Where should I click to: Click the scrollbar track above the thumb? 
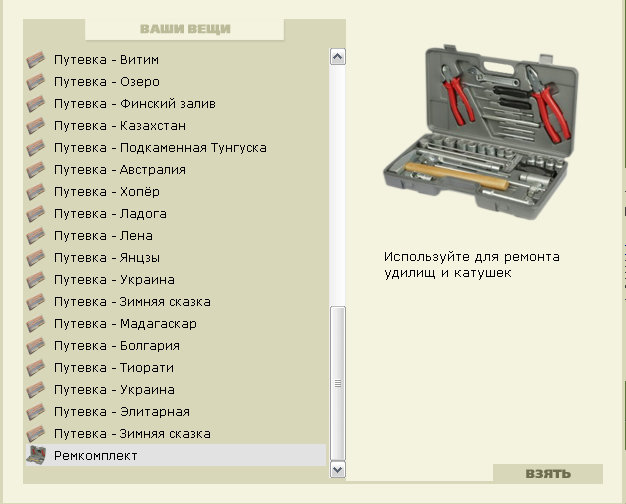pyautogui.click(x=338, y=186)
